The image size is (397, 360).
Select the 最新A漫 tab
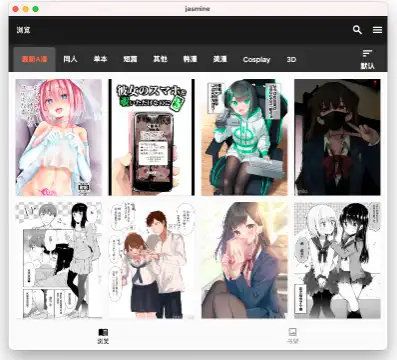34,59
